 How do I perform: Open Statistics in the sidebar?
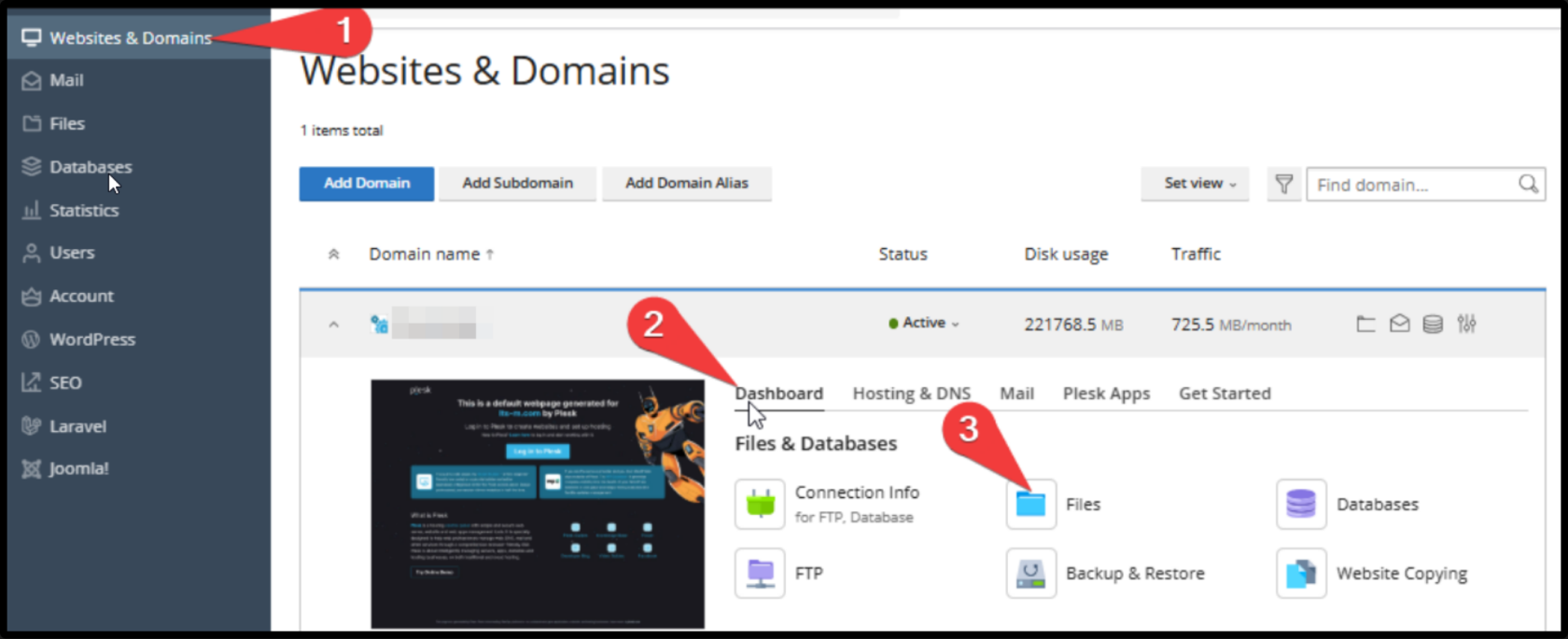coord(83,211)
